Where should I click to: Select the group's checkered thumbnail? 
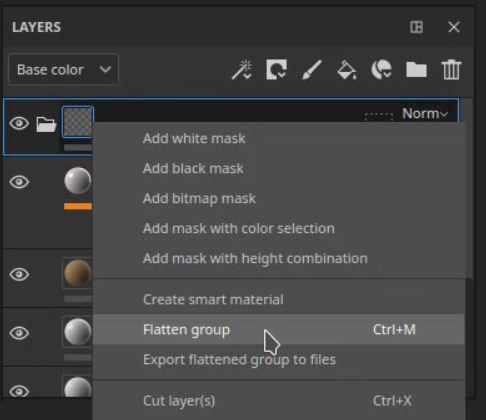(78, 122)
